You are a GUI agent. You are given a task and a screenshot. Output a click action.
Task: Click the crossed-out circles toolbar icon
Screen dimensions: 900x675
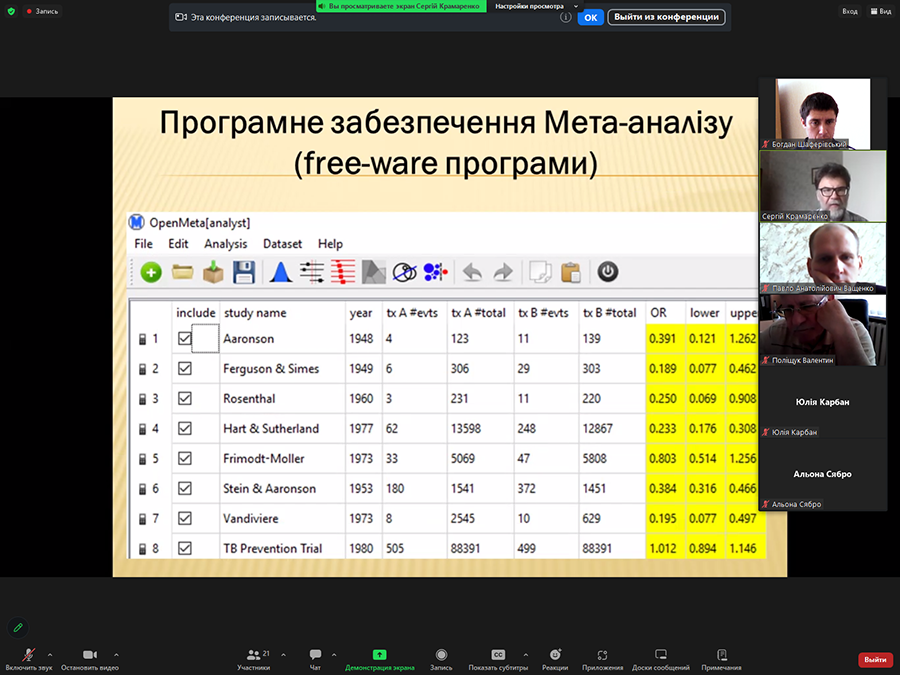coord(405,272)
